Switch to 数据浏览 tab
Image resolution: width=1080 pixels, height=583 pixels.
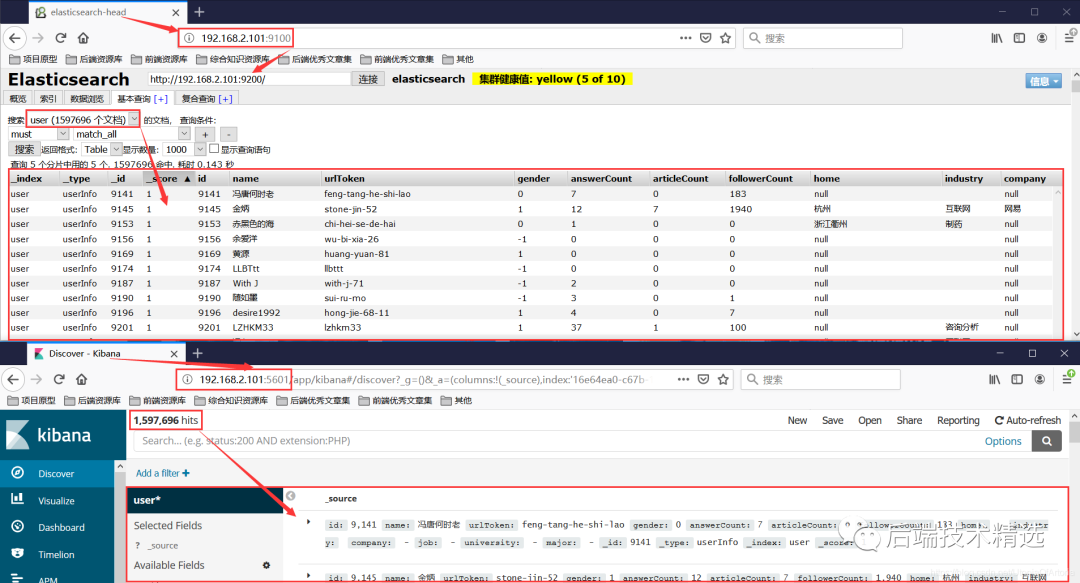pyautogui.click(x=87, y=99)
